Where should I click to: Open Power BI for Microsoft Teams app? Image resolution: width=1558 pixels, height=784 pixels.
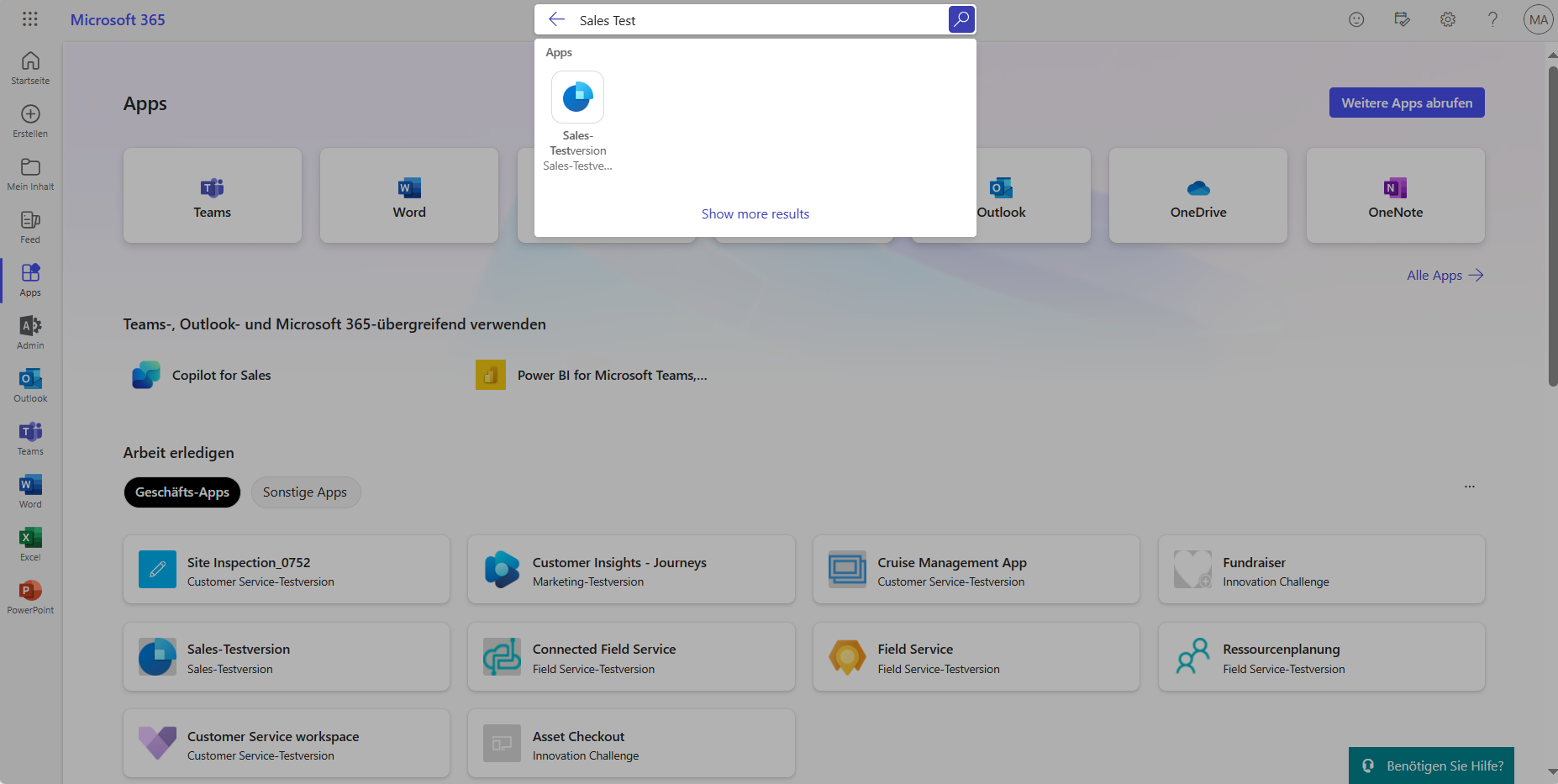coord(592,375)
